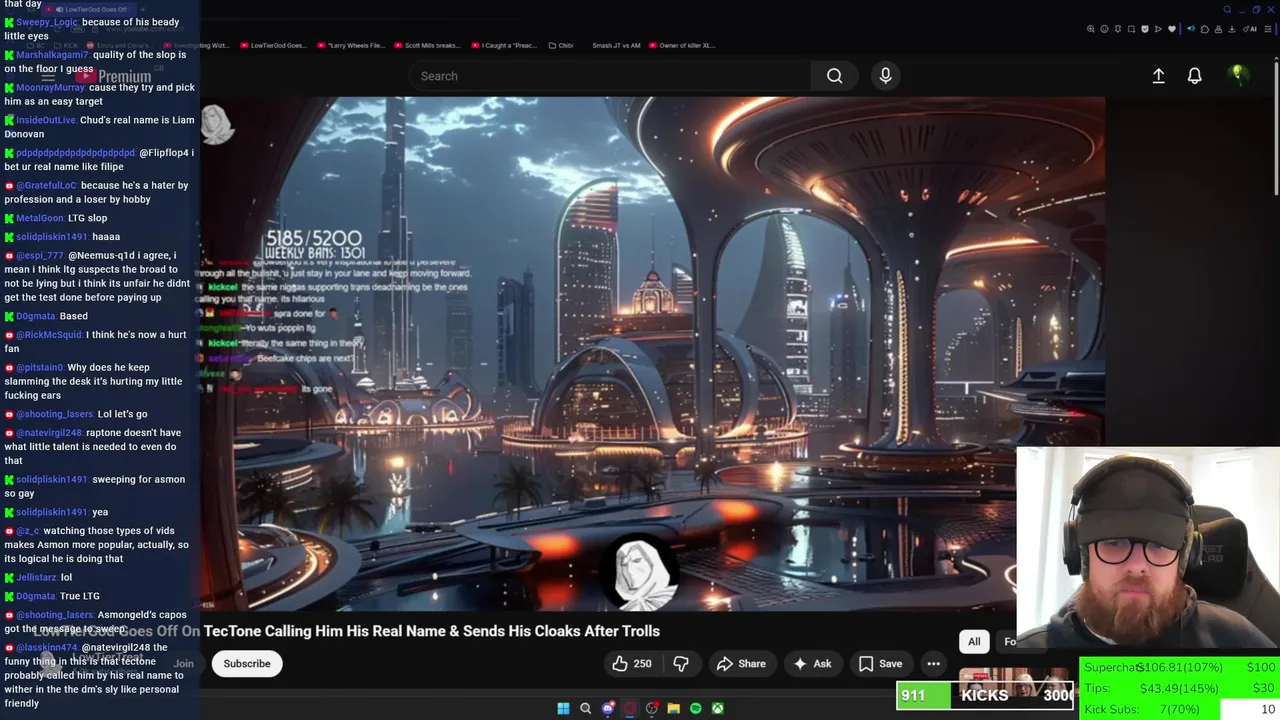Like the video with 250 likes
1280x720 pixels.
click(x=632, y=664)
